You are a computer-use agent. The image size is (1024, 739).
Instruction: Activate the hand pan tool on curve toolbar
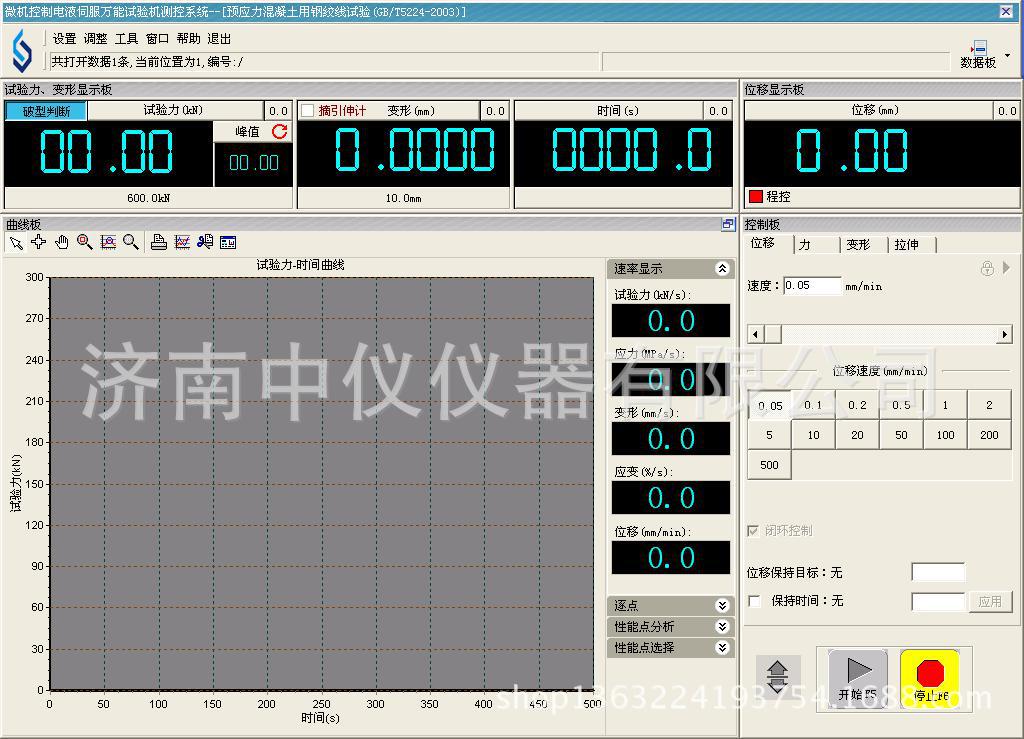click(61, 242)
